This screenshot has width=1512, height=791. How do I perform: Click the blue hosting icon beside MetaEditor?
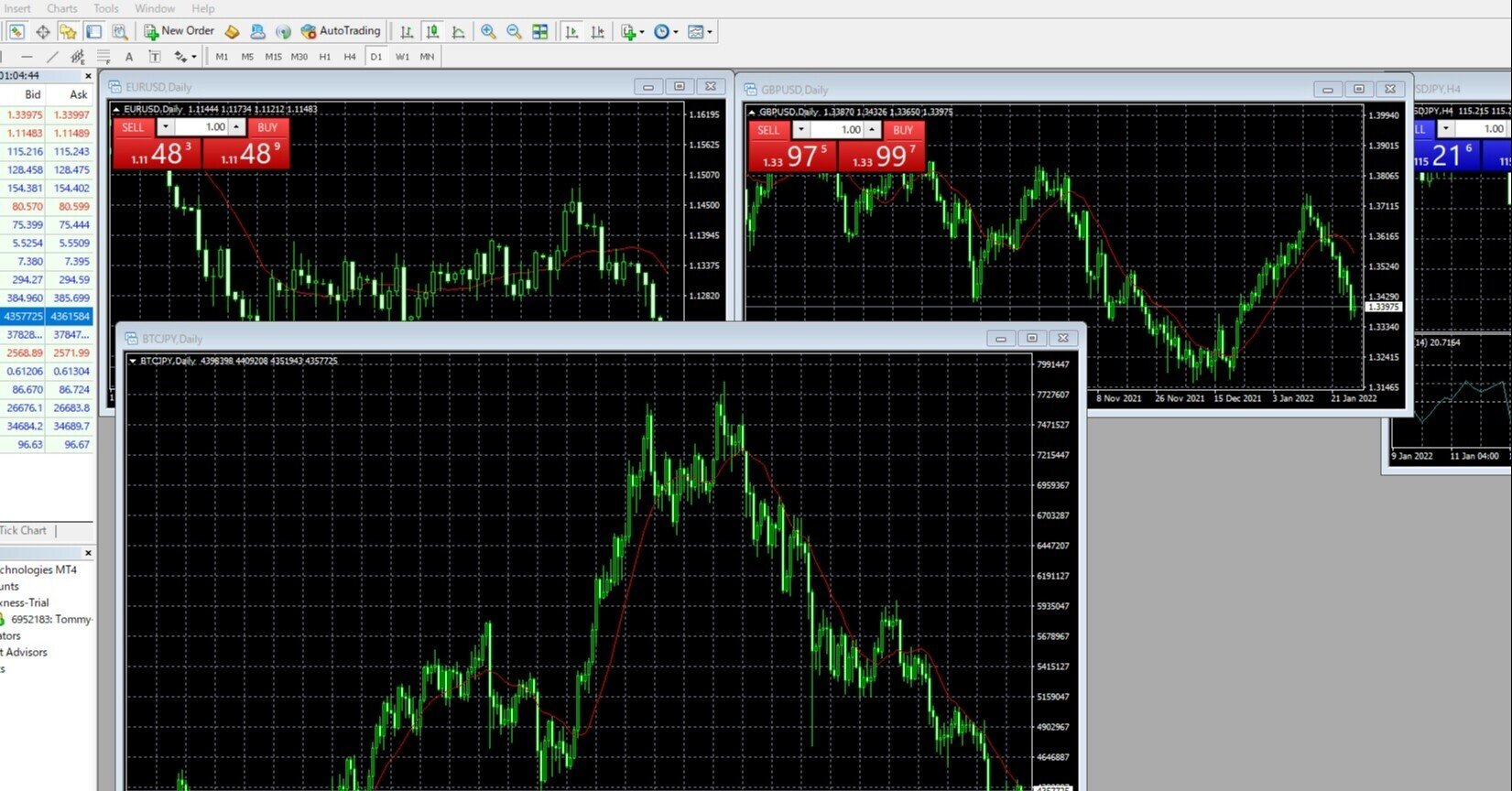(x=257, y=32)
